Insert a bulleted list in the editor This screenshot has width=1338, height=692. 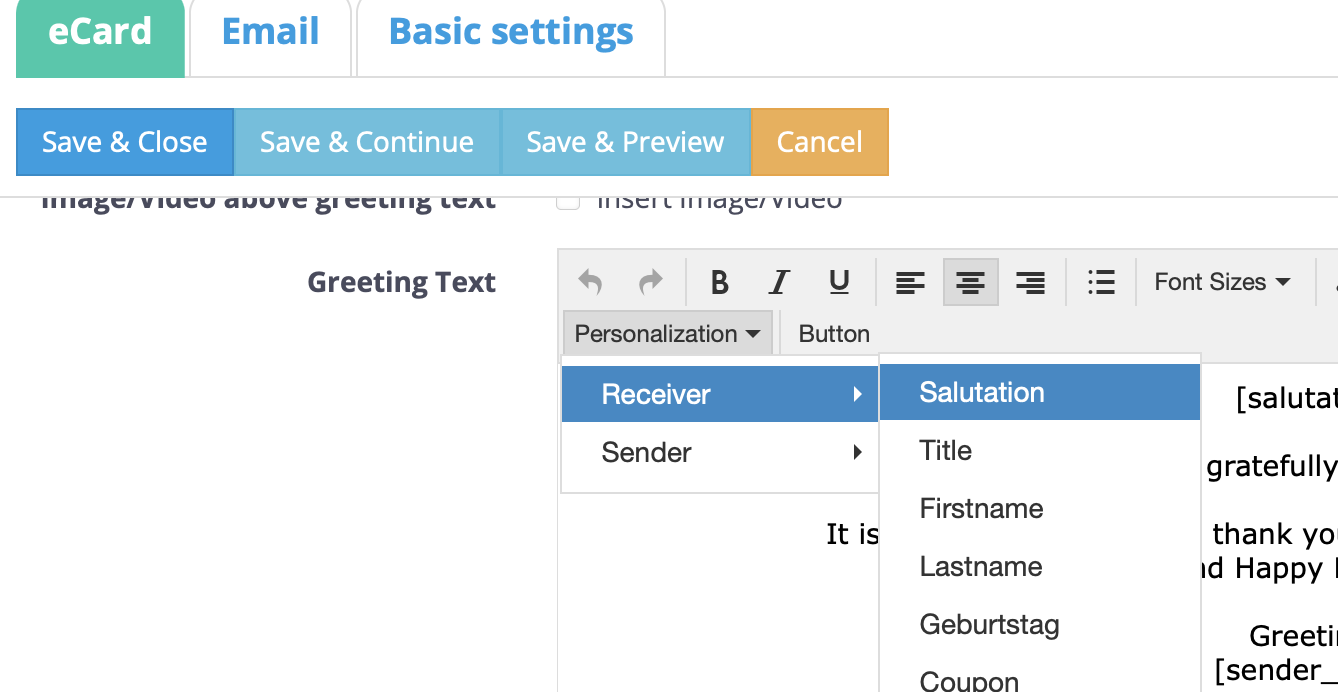[1101, 282]
